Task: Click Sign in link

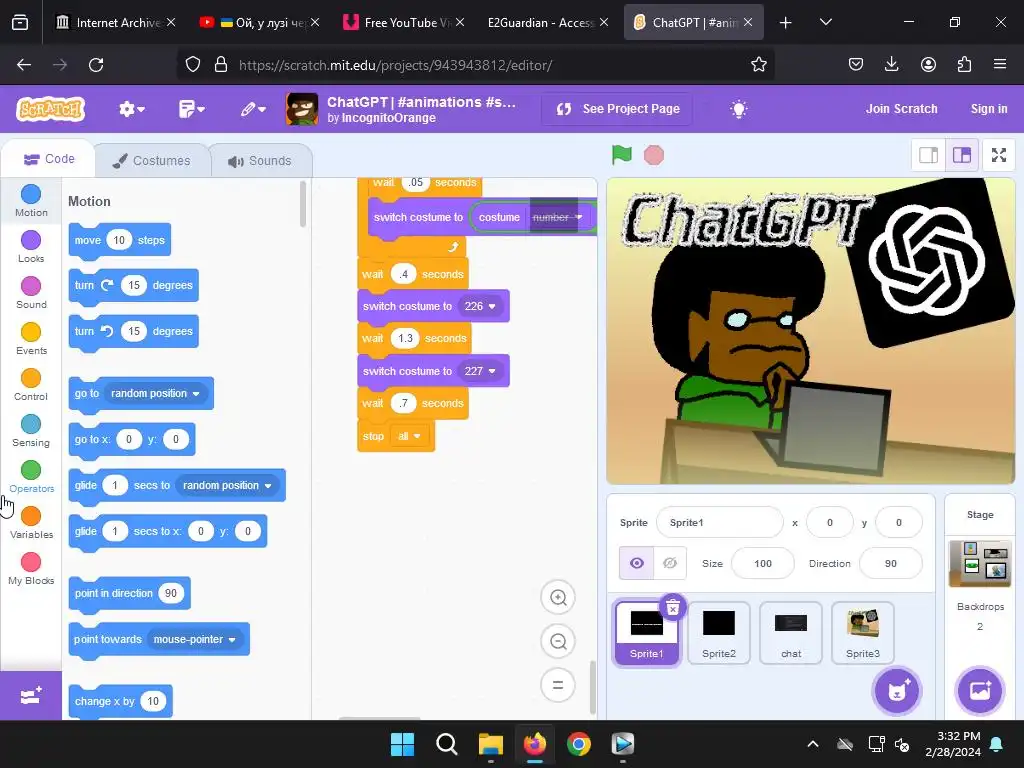Action: click(x=989, y=109)
